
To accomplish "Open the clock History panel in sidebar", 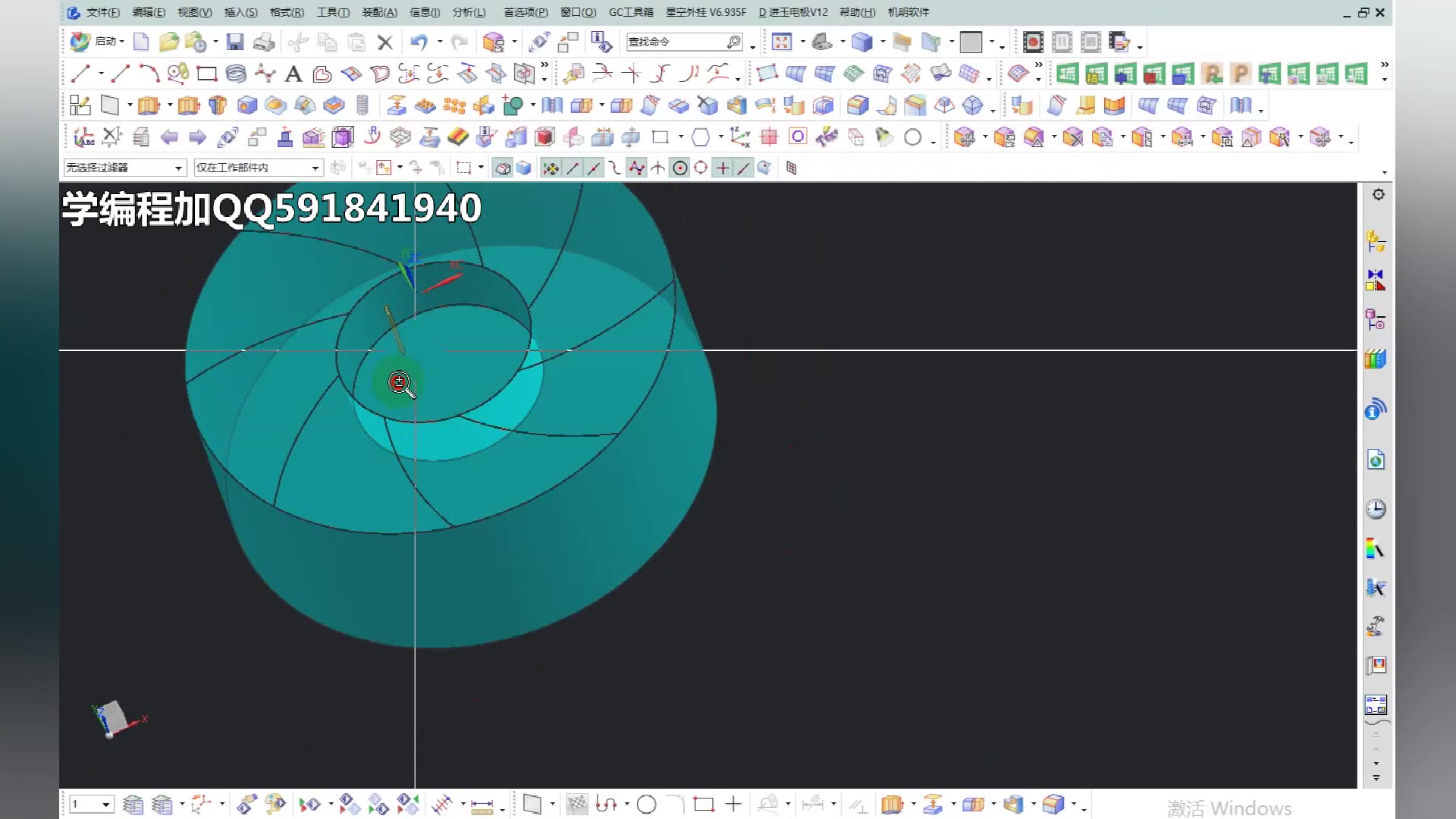I will [x=1376, y=509].
